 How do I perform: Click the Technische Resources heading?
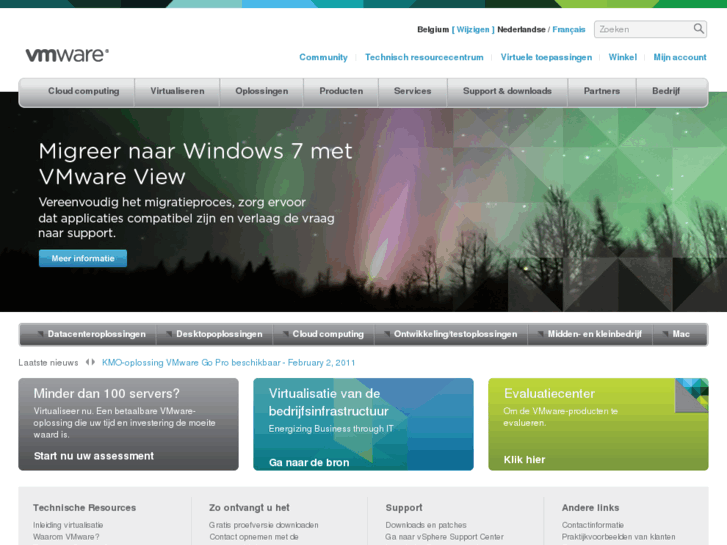[84, 507]
